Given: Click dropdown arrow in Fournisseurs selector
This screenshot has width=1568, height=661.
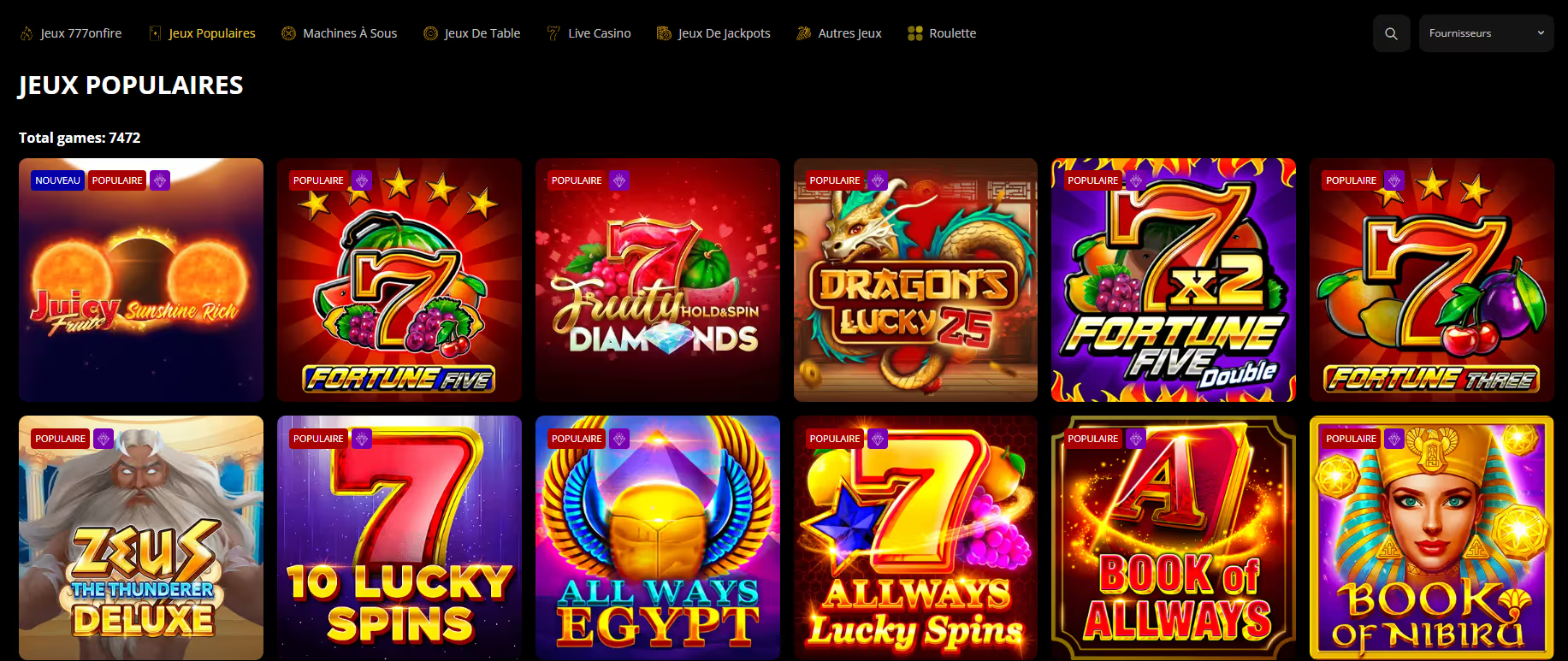Looking at the screenshot, I should (1541, 33).
